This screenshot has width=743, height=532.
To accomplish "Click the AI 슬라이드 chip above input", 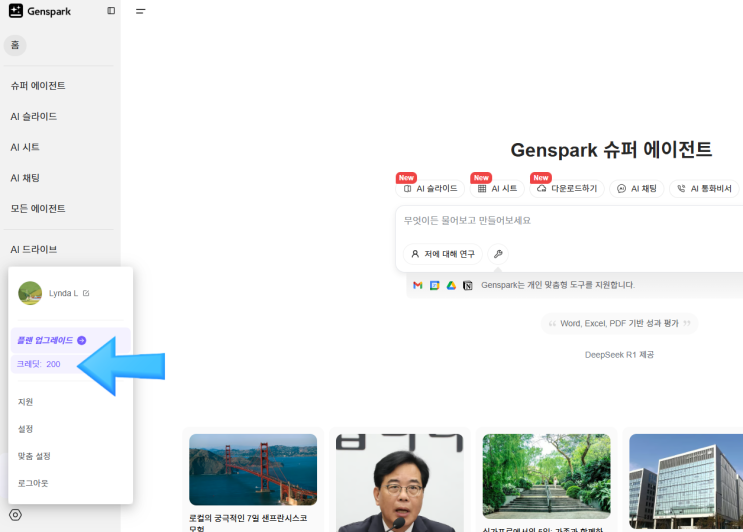I will pos(430,189).
